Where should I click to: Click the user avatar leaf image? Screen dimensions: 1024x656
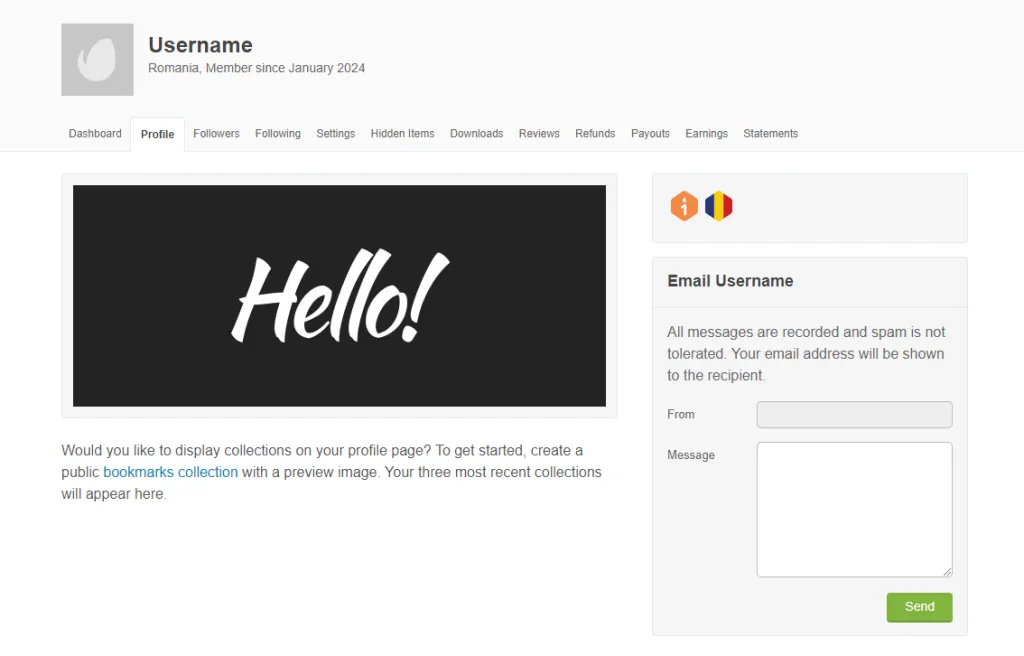tap(97, 60)
